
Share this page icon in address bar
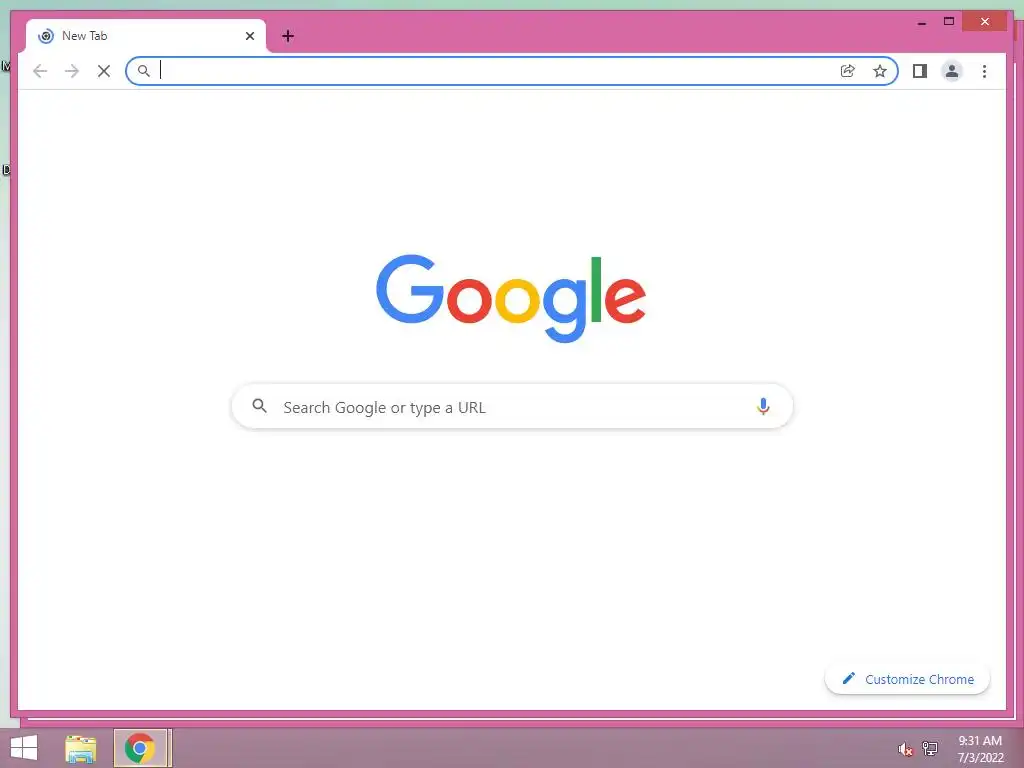click(x=848, y=71)
